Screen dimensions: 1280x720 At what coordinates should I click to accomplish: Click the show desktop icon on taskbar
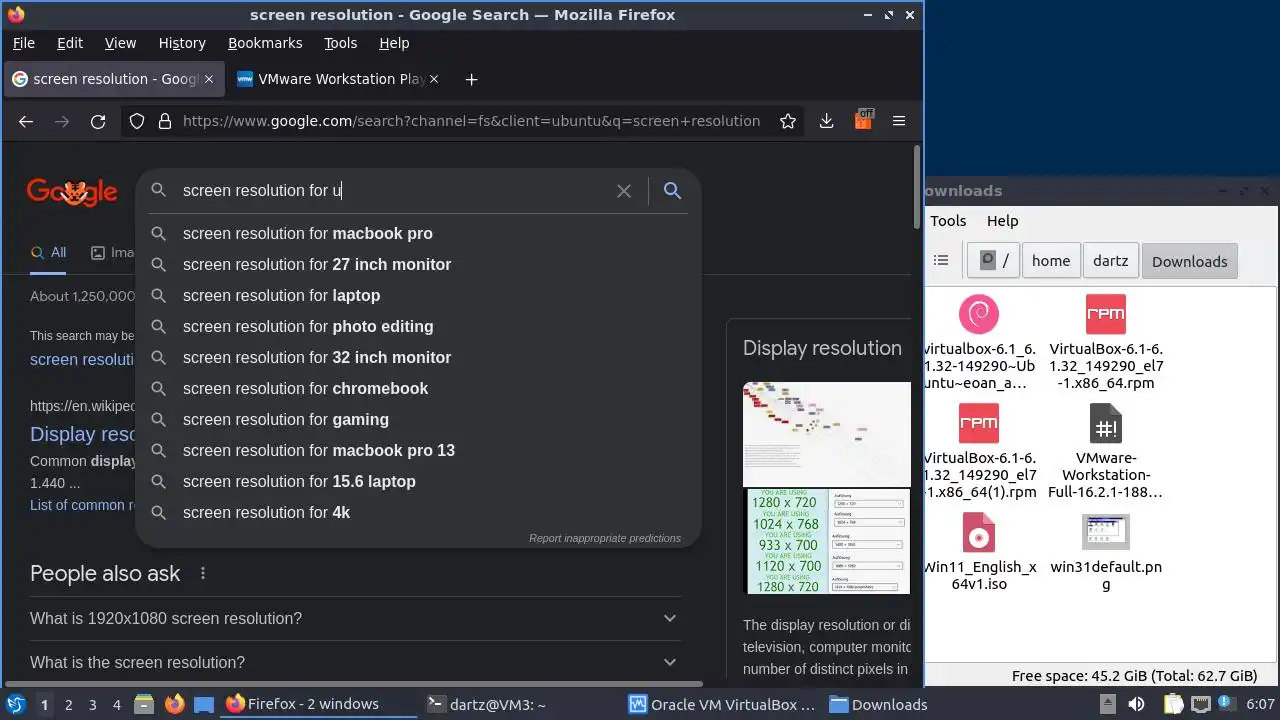pyautogui.click(x=204, y=704)
